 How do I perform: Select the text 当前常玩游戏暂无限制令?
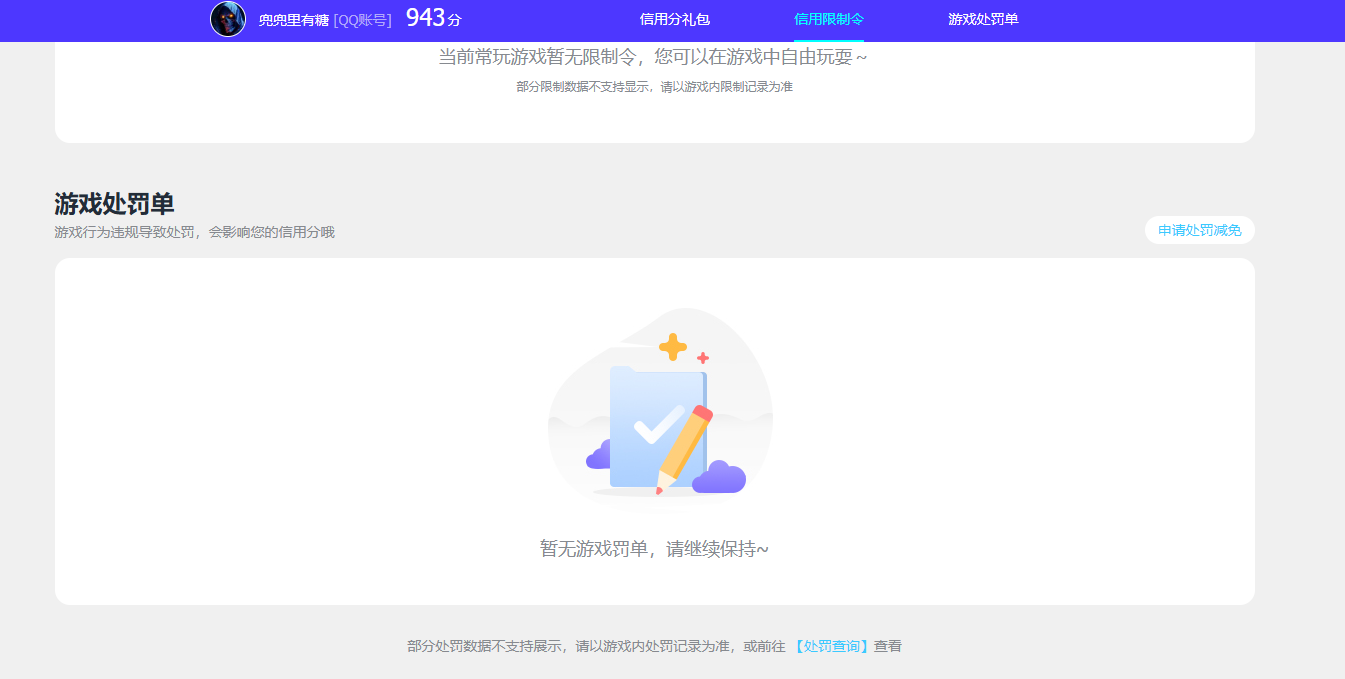click(537, 57)
